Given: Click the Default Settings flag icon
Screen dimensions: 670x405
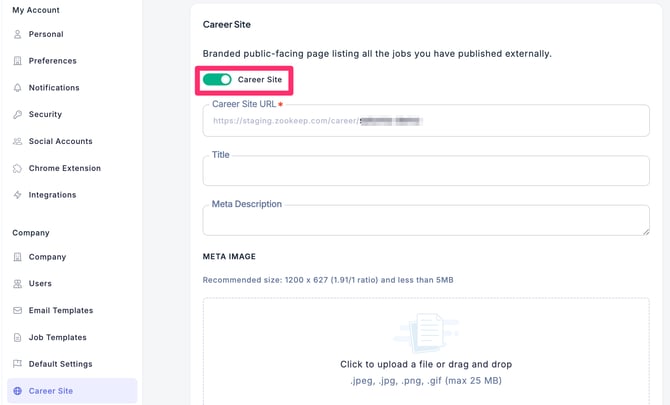Looking at the screenshot, I should click(x=17, y=364).
